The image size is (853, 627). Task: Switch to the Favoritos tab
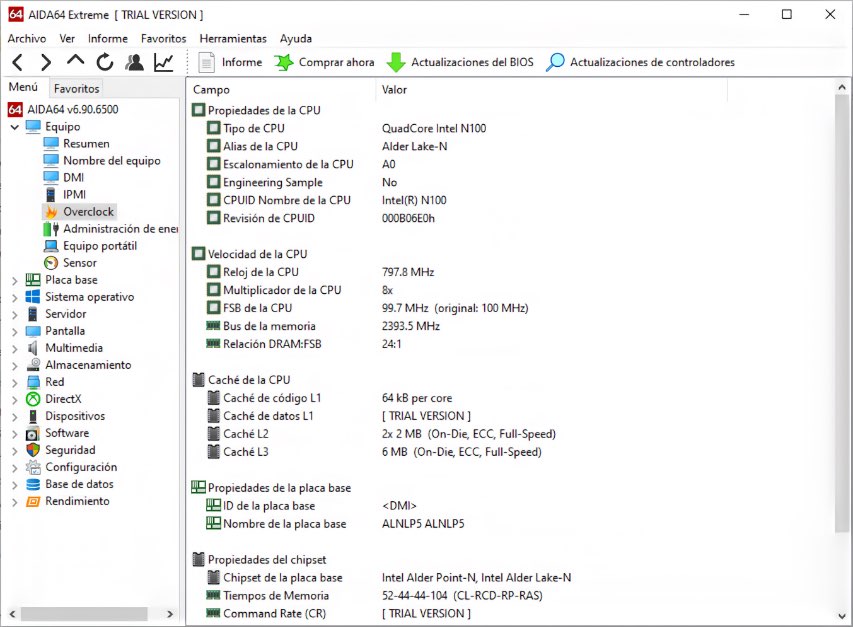[x=76, y=88]
